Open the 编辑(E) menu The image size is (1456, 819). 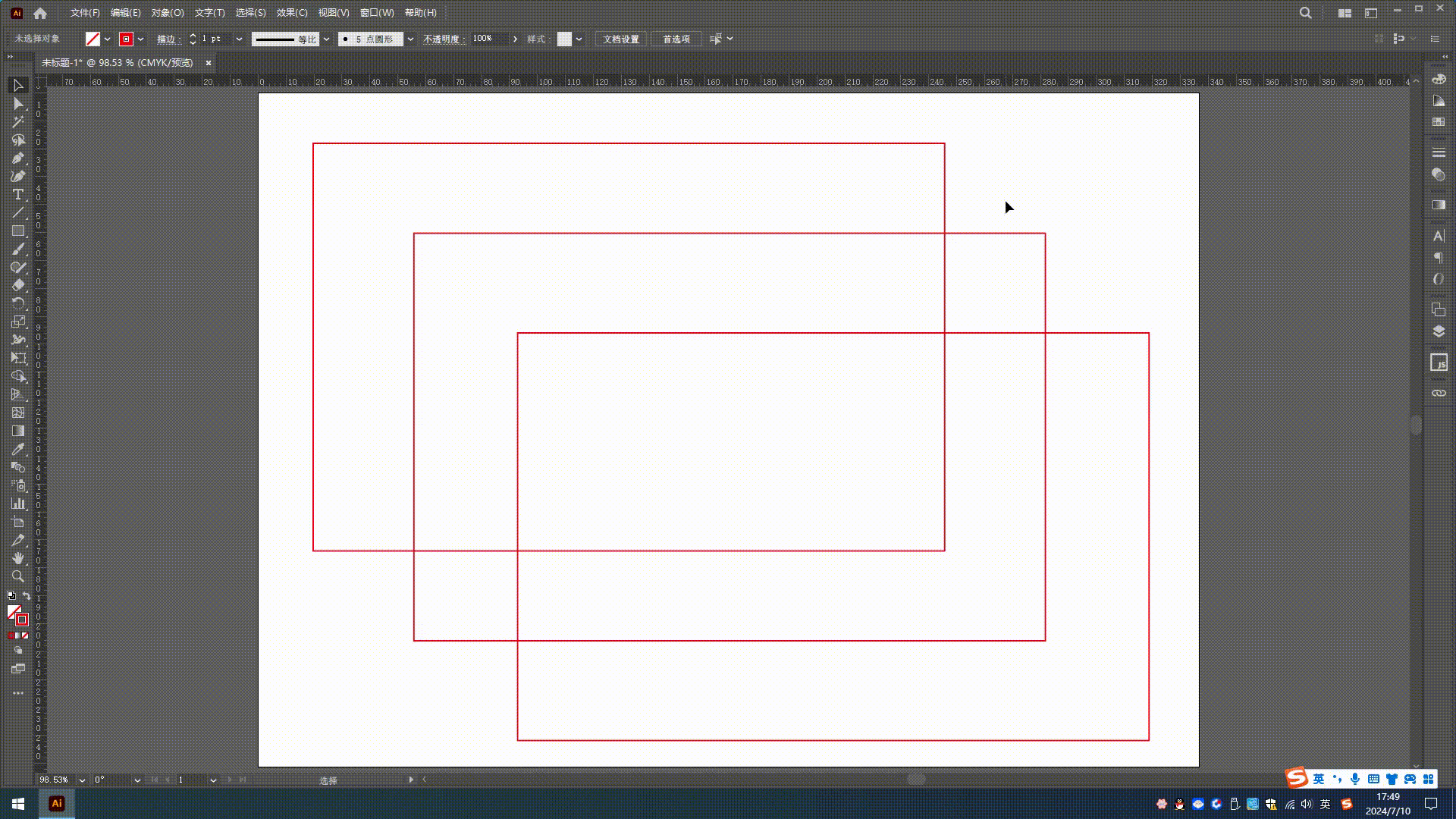click(x=125, y=13)
